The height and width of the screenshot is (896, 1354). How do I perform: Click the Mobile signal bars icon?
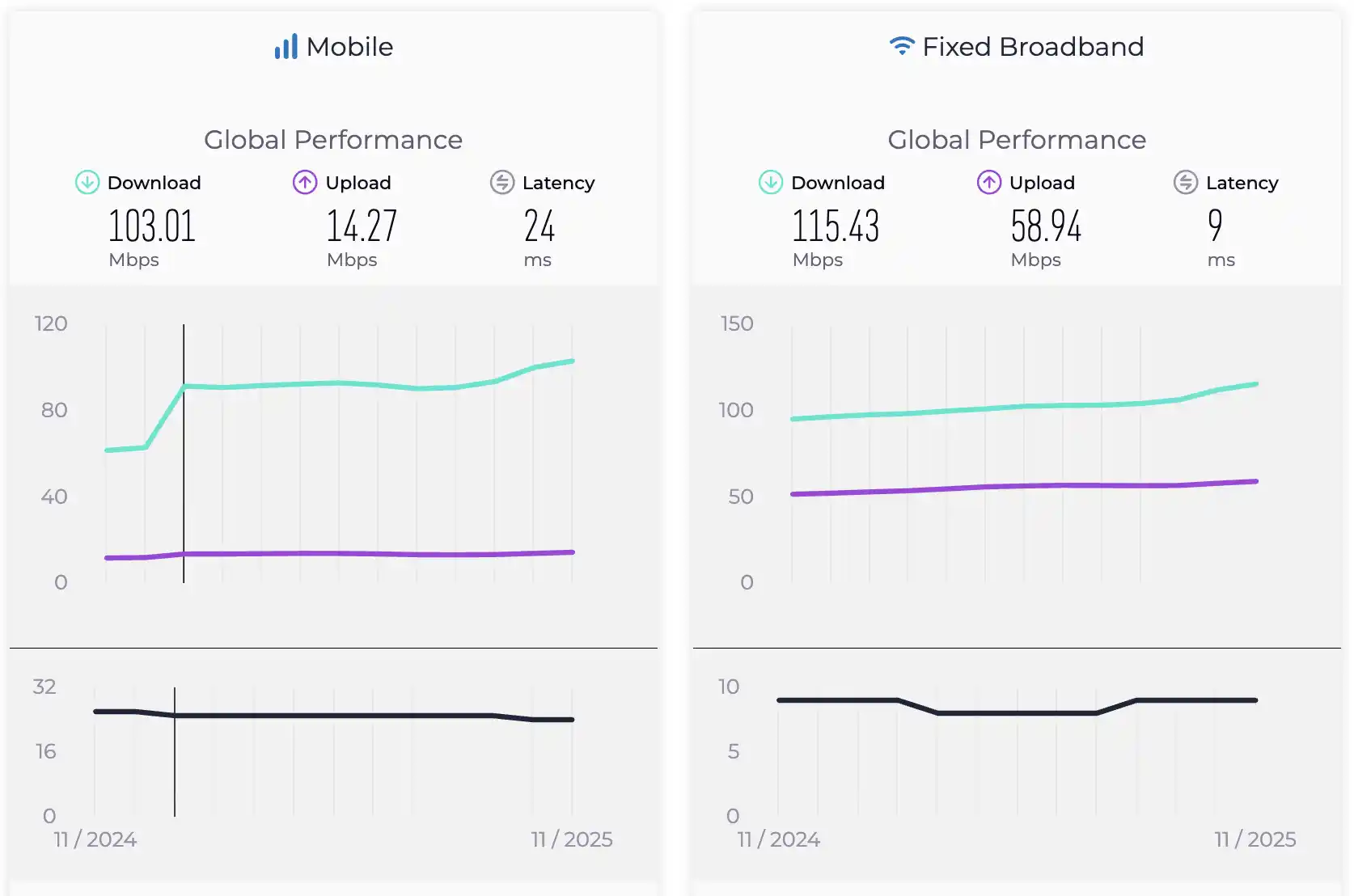point(286,47)
